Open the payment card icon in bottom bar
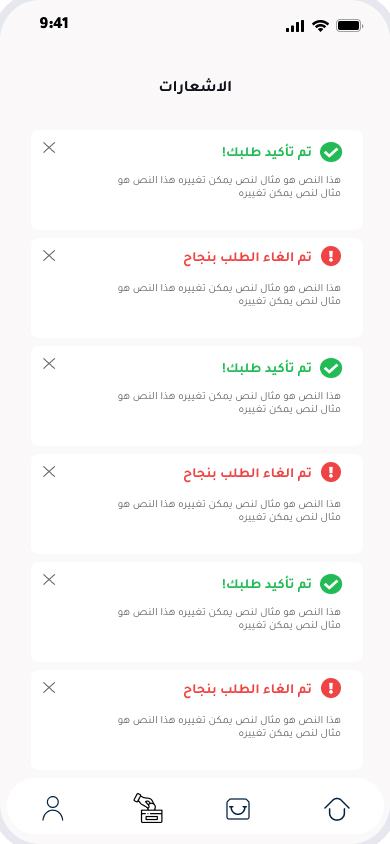390x844 pixels. pyautogui.click(x=148, y=808)
